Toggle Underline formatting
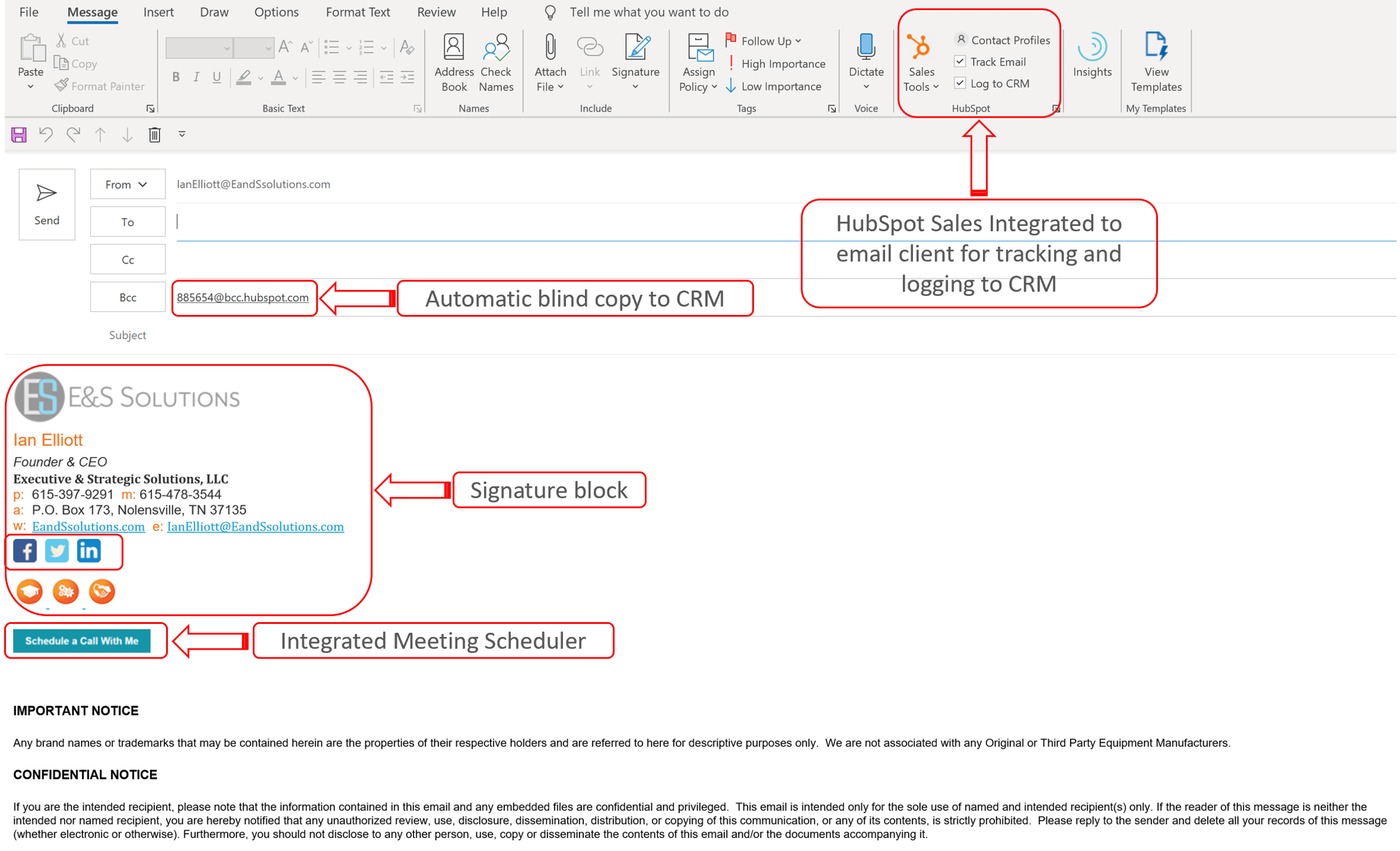 tap(216, 77)
